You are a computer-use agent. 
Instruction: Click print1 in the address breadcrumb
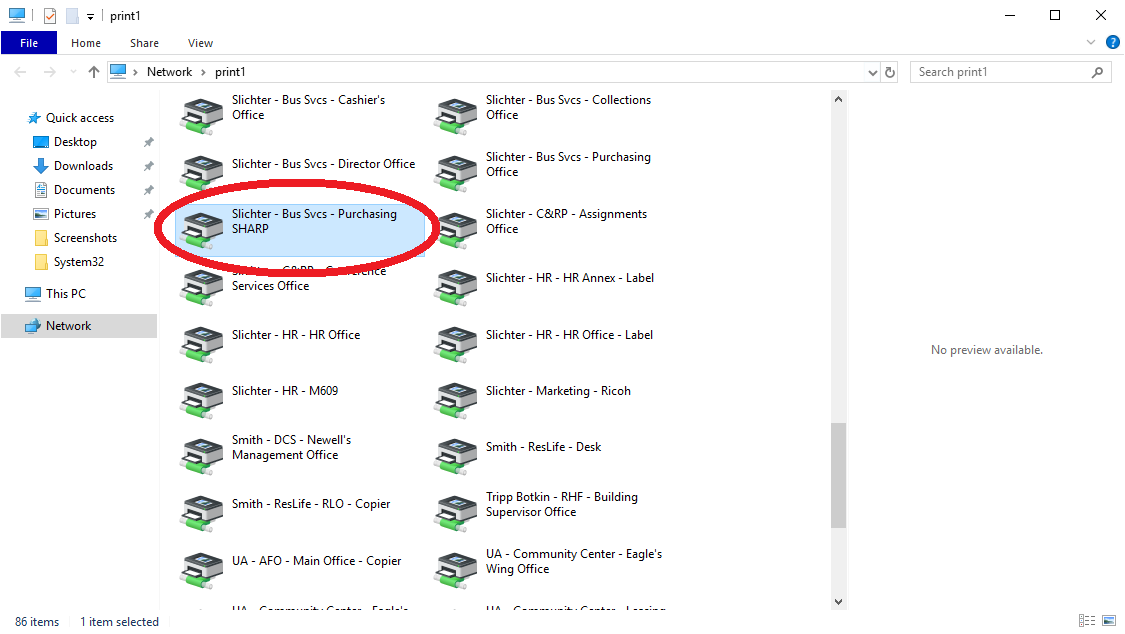(x=230, y=72)
